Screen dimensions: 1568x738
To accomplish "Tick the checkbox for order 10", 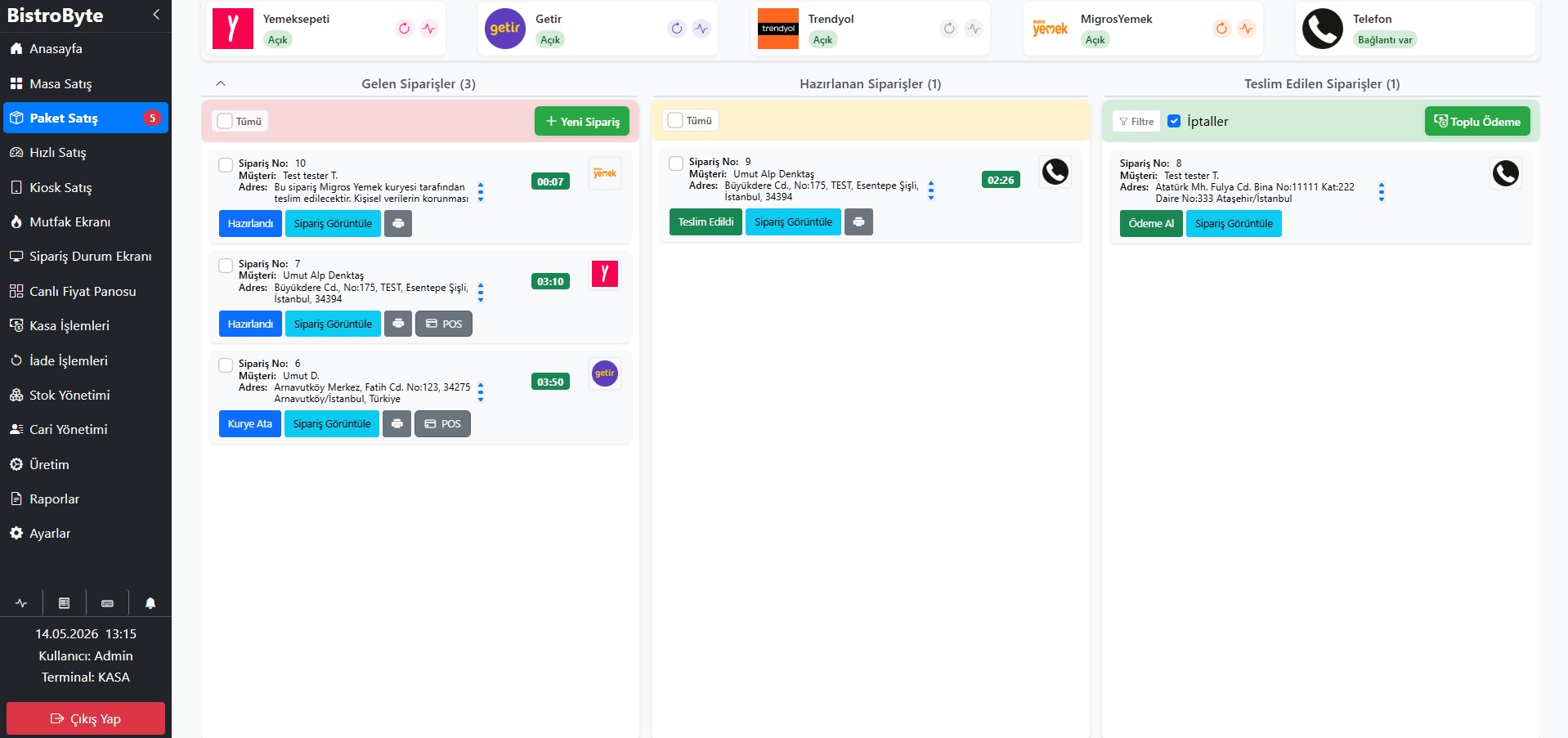I will [x=226, y=165].
